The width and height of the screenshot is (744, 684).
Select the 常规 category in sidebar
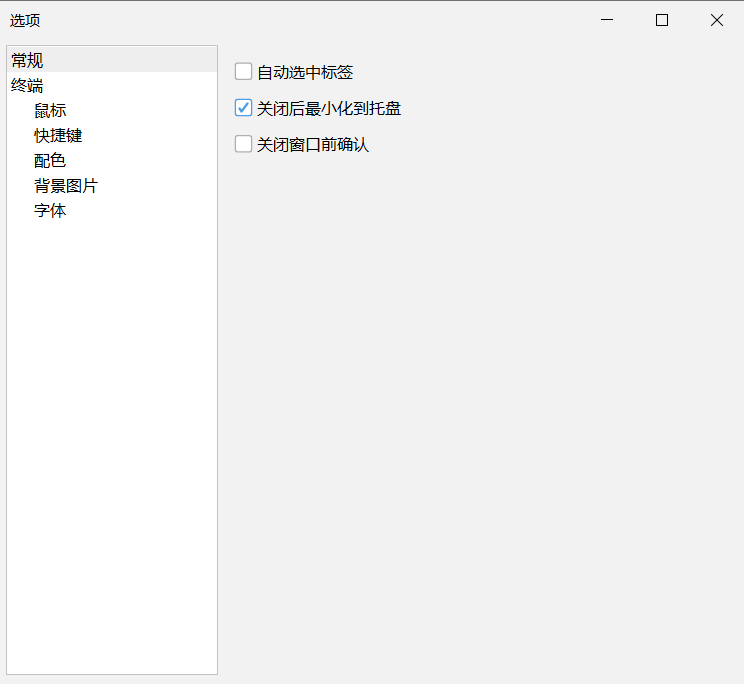pos(28,60)
